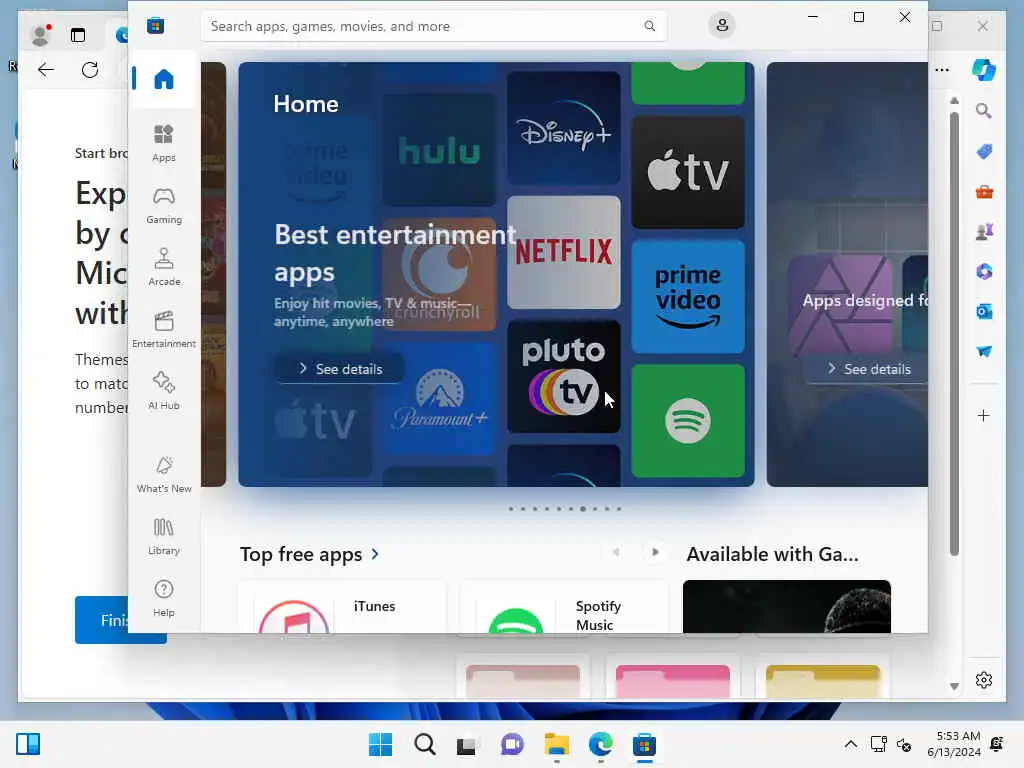Open the Store user account profile button
1024x768 pixels.
(722, 25)
